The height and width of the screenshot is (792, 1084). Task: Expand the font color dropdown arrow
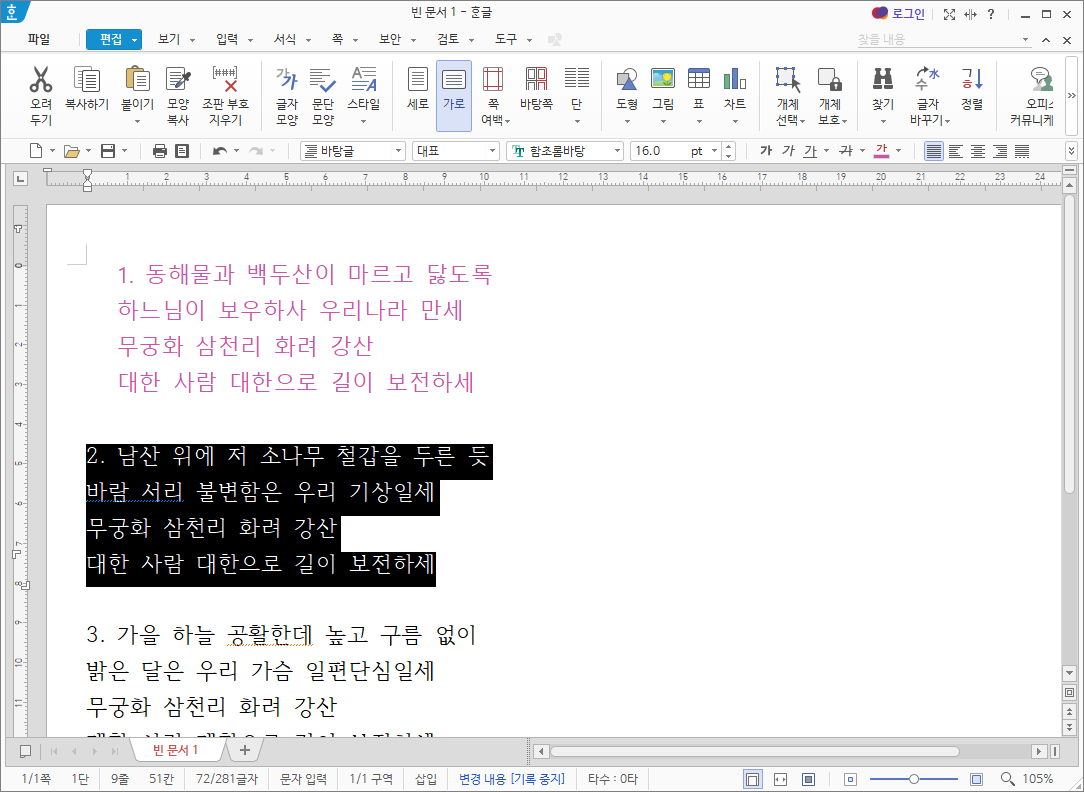coord(899,151)
